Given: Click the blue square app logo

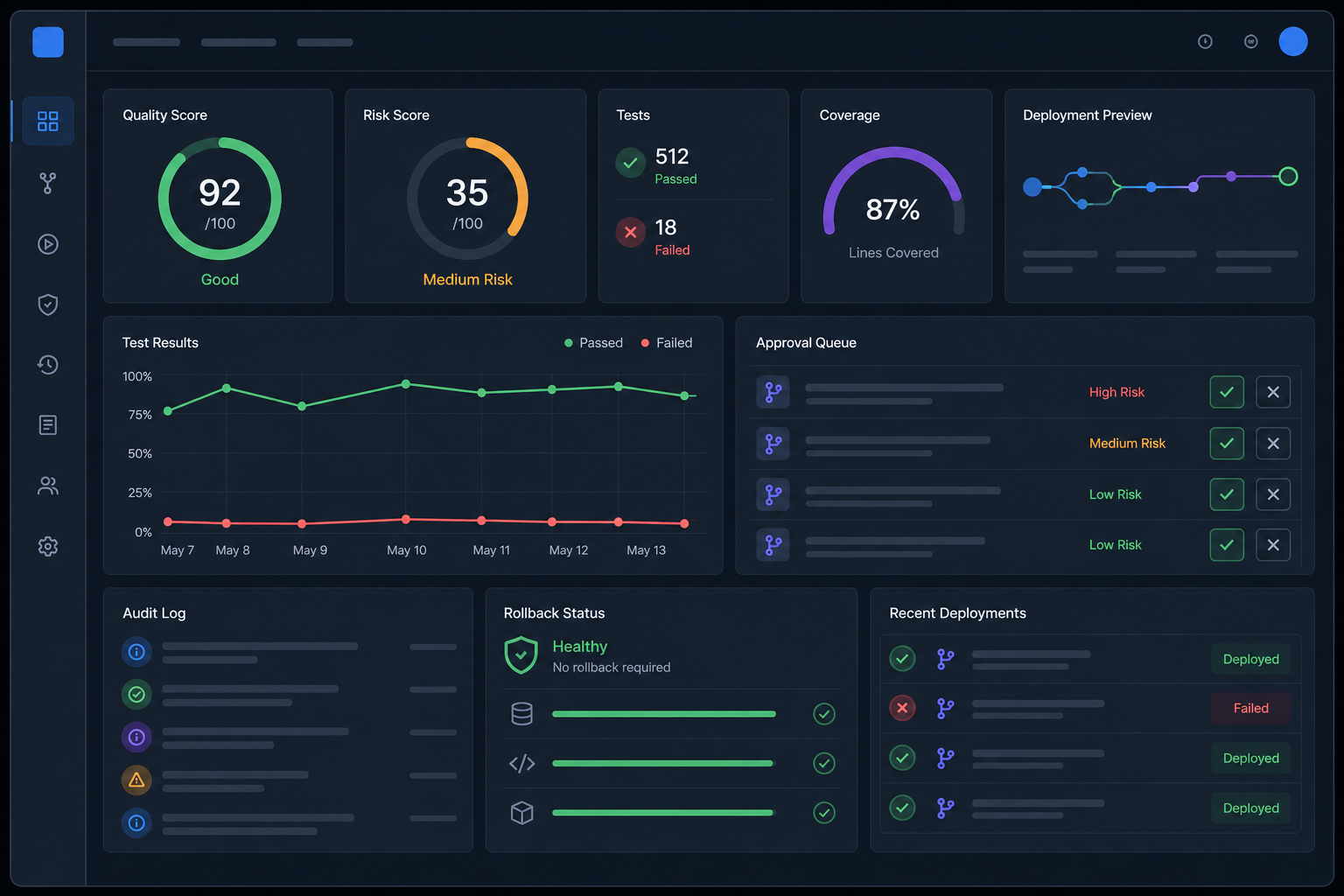Looking at the screenshot, I should click(x=48, y=42).
